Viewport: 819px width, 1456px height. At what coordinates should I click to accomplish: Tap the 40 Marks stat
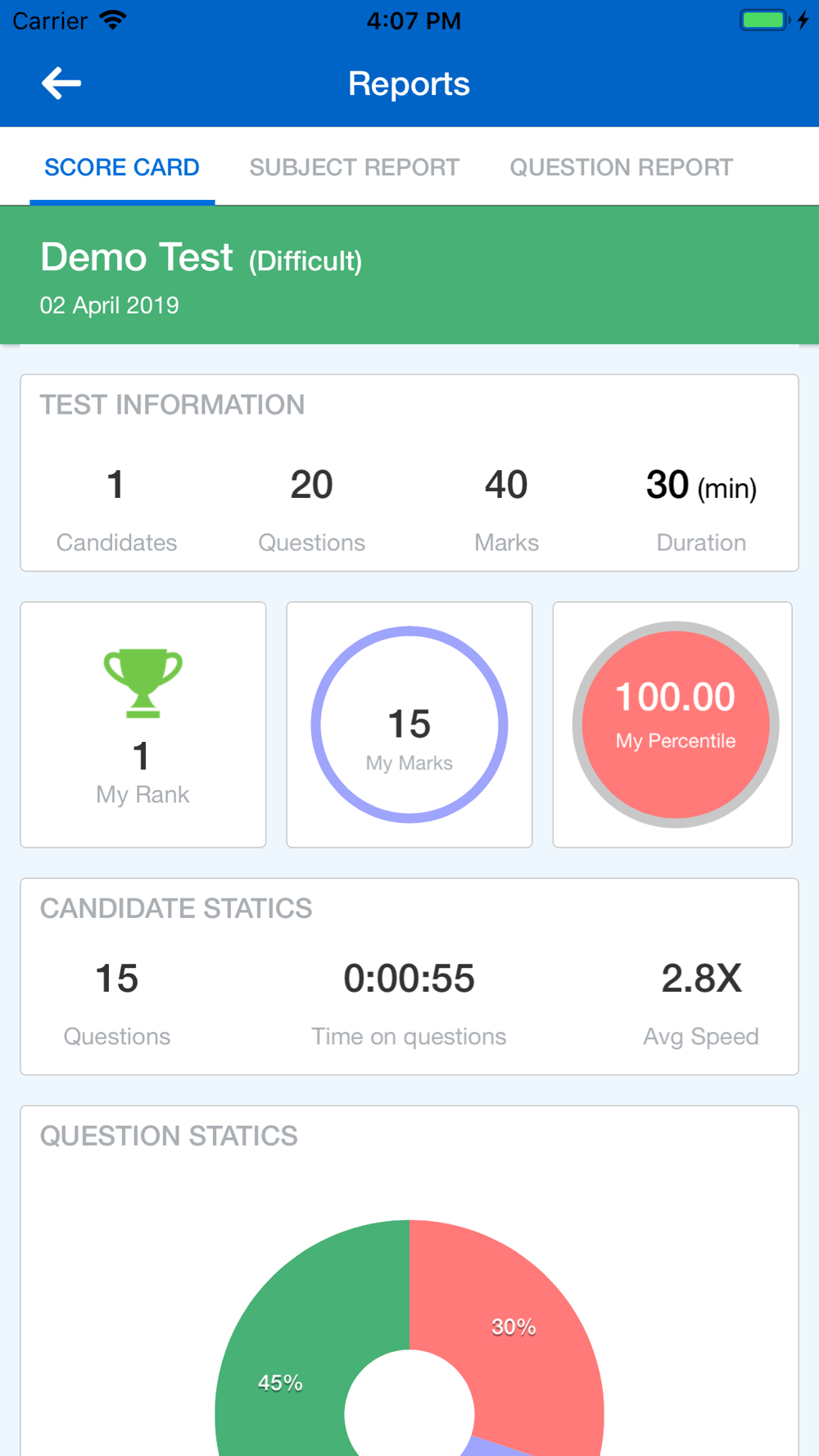(x=506, y=508)
